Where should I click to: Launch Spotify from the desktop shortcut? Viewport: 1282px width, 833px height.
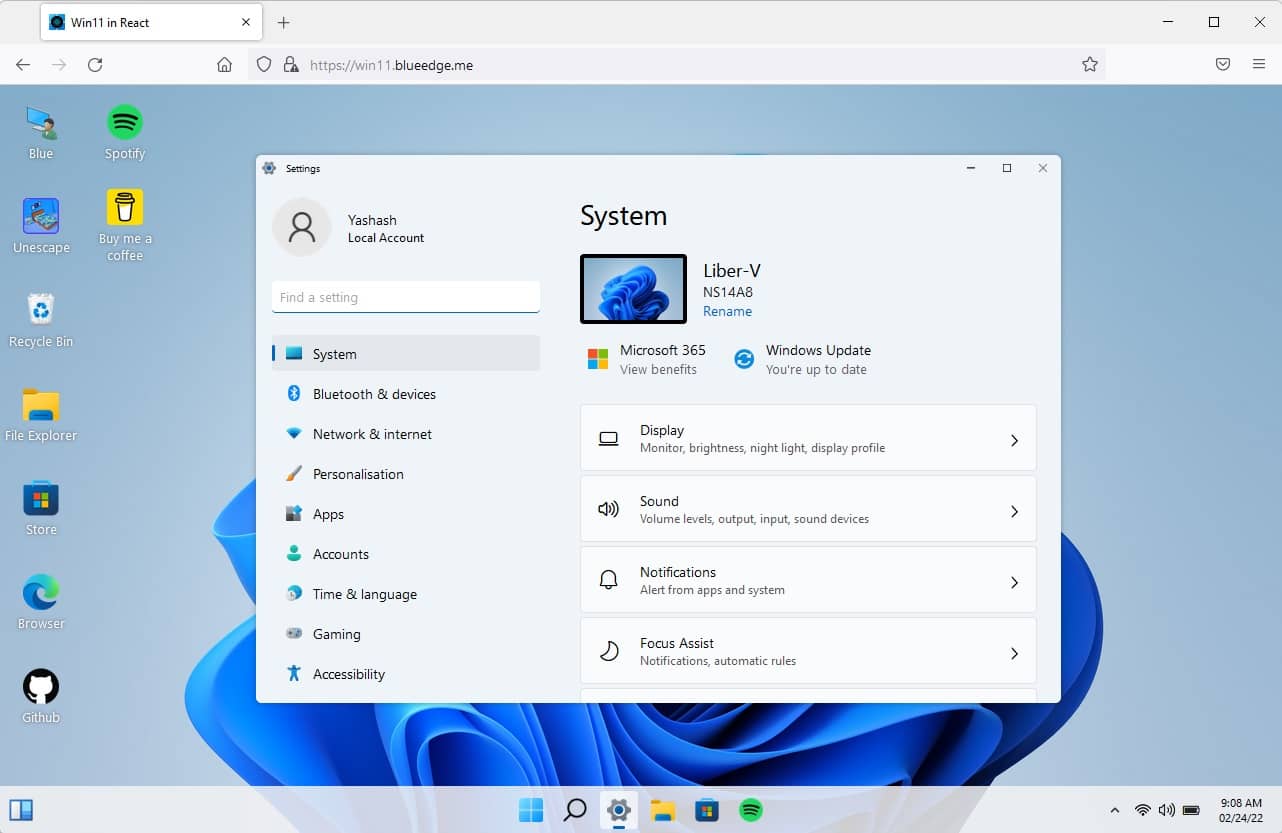(125, 132)
